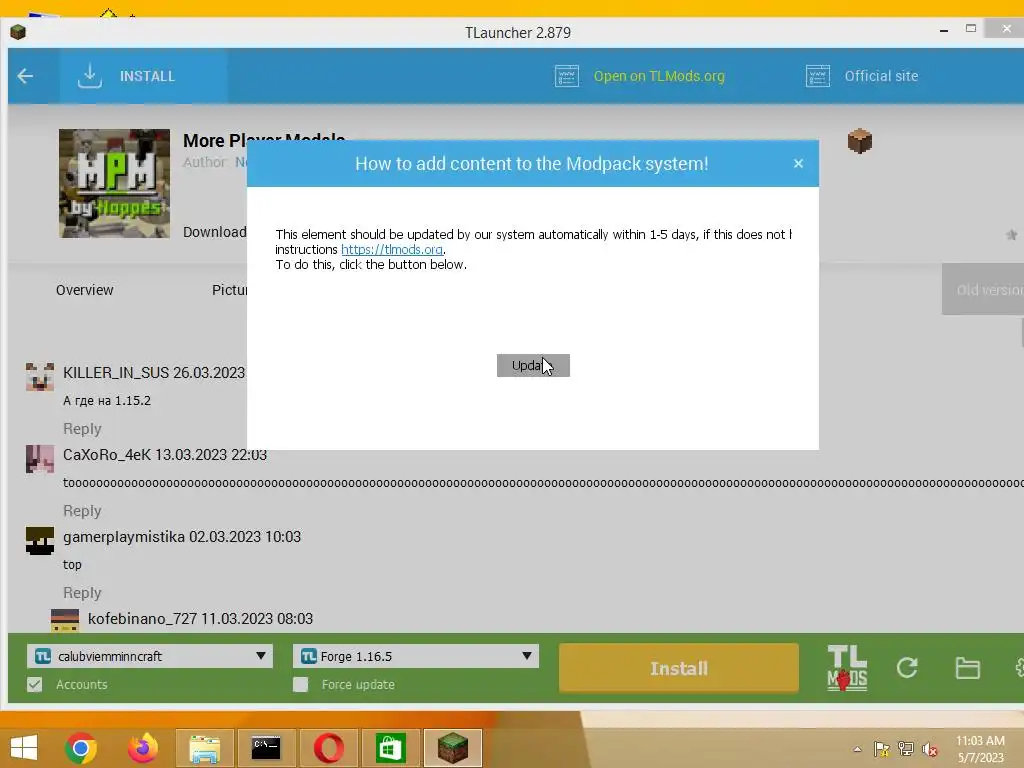Toggle the Accounts checkbox

point(35,684)
